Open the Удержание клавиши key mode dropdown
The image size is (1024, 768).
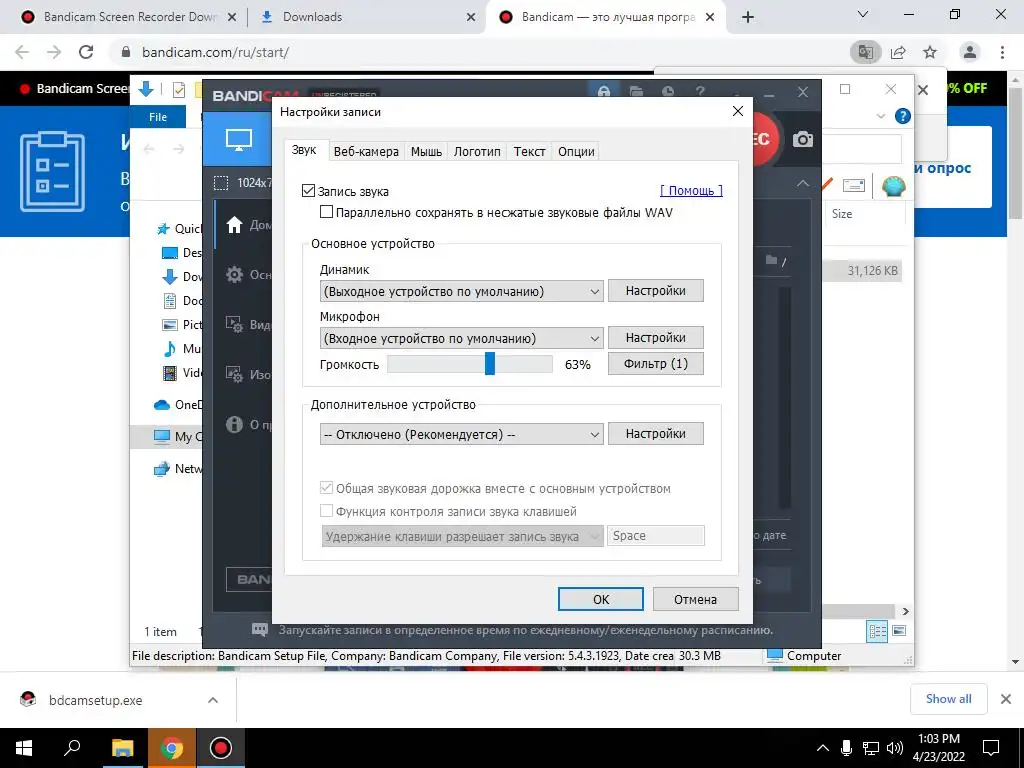click(x=462, y=536)
